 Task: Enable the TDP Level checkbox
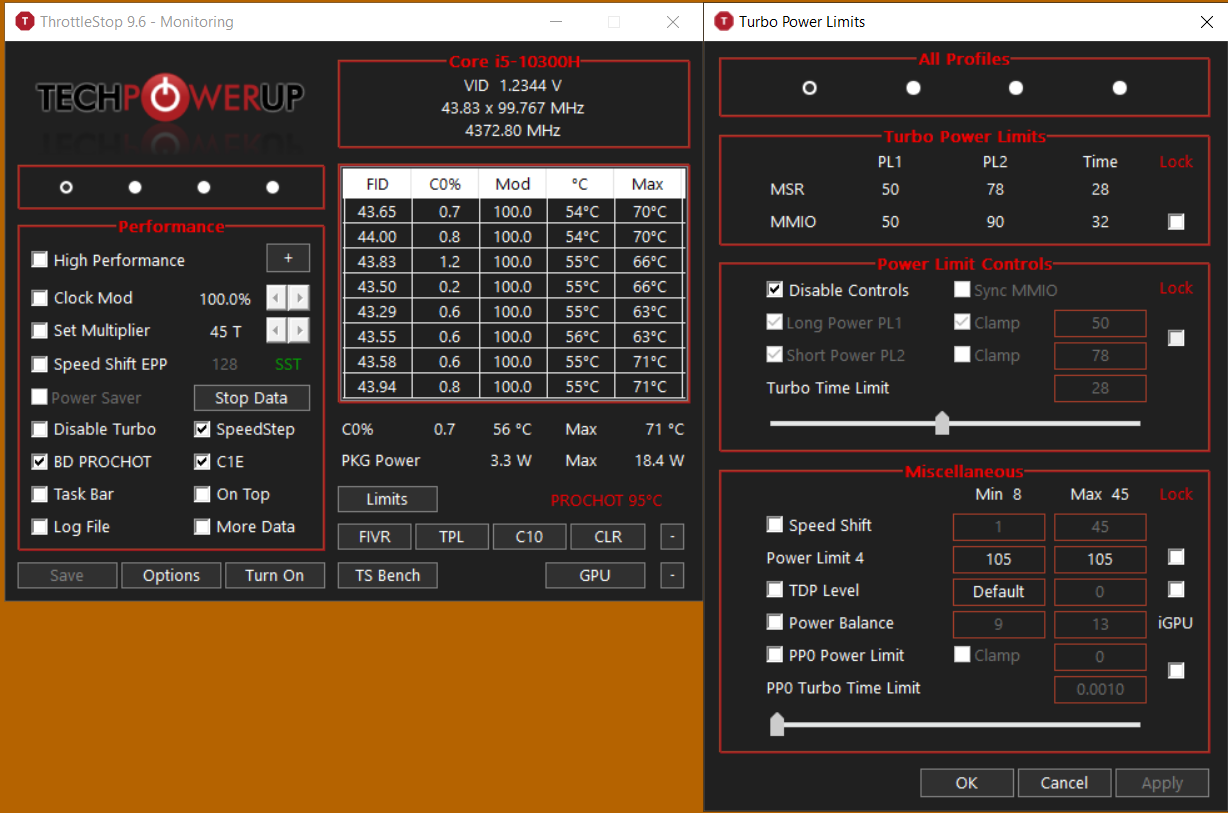[775, 590]
